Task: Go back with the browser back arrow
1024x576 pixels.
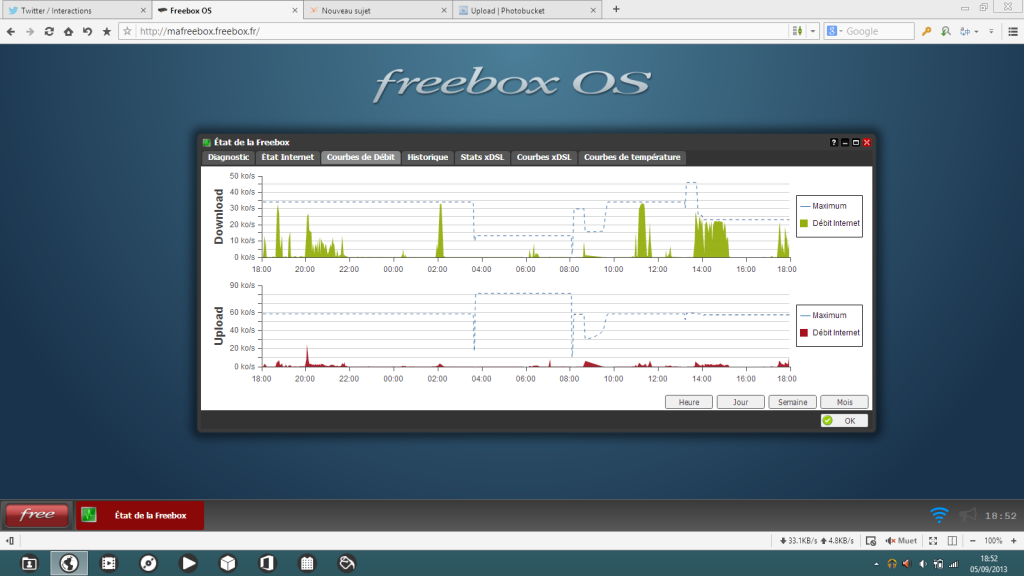Action: [11, 31]
